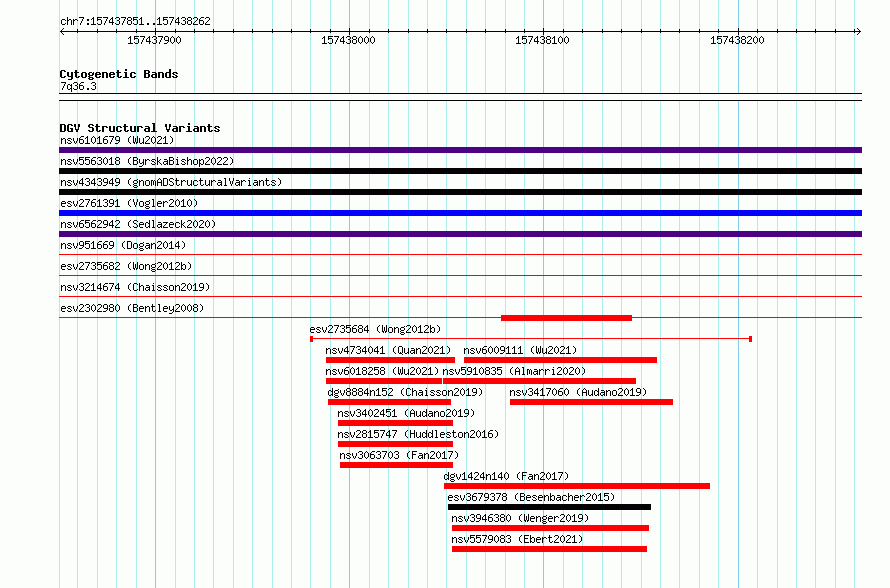
Task: Click the 157438200 scale label
Action: click(737, 40)
